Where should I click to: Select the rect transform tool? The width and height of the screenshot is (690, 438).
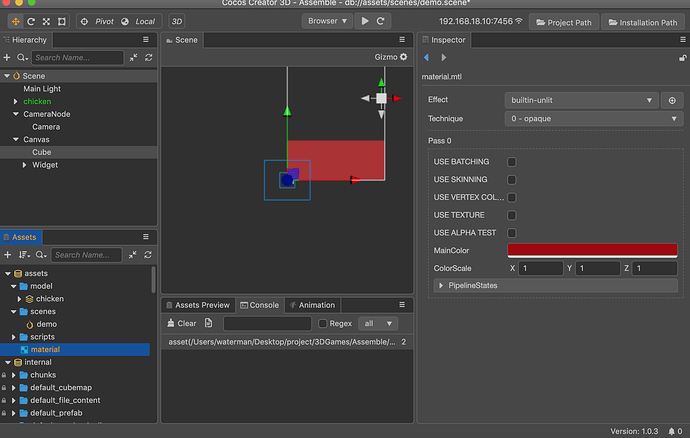62,21
